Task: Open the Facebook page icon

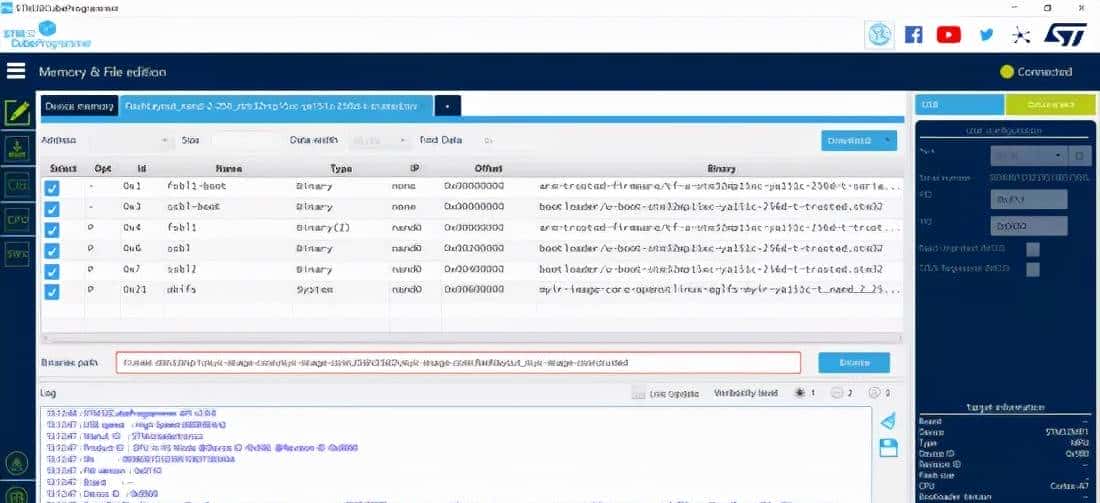Action: point(913,34)
